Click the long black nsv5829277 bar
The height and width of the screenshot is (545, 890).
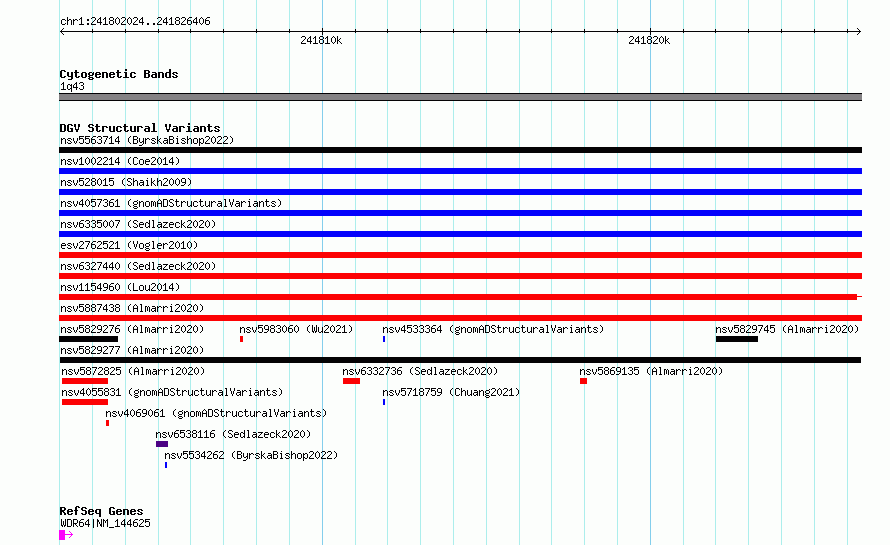(460, 360)
